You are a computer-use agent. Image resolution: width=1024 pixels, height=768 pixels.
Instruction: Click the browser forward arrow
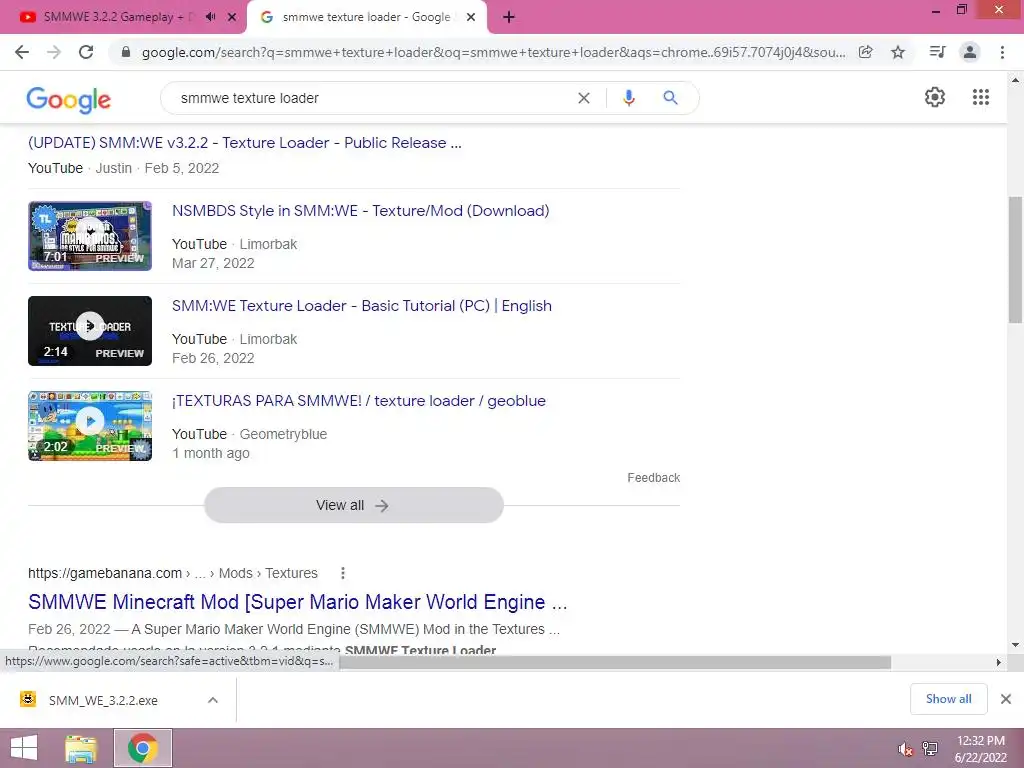[x=54, y=52]
